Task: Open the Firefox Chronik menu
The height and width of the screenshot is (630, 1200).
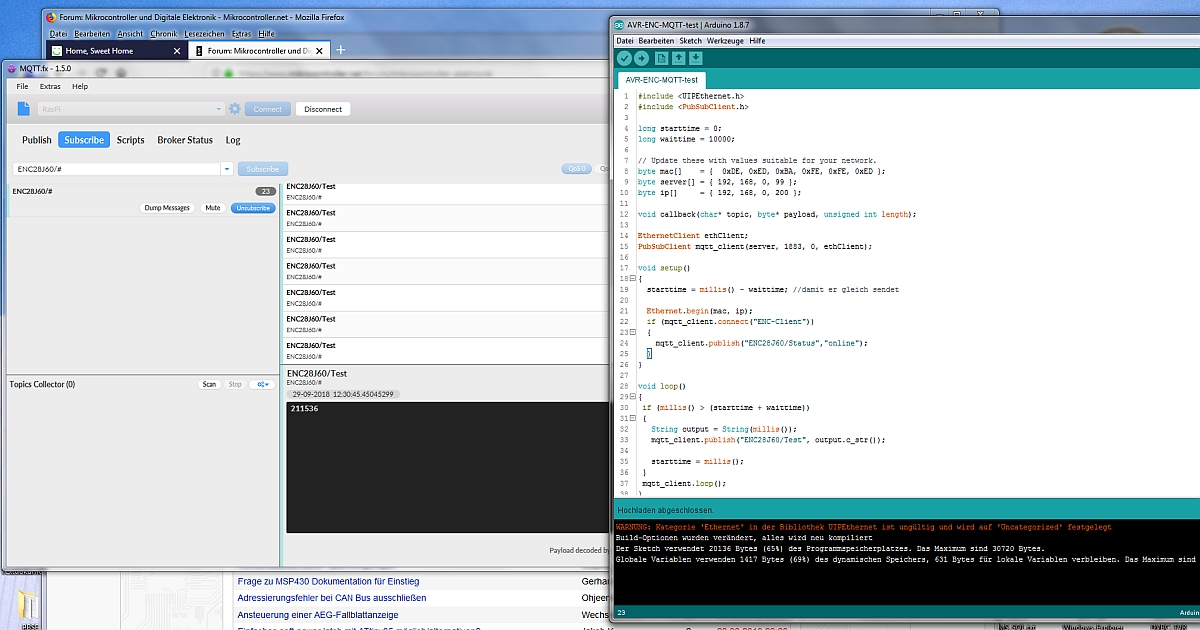Action: click(164, 34)
